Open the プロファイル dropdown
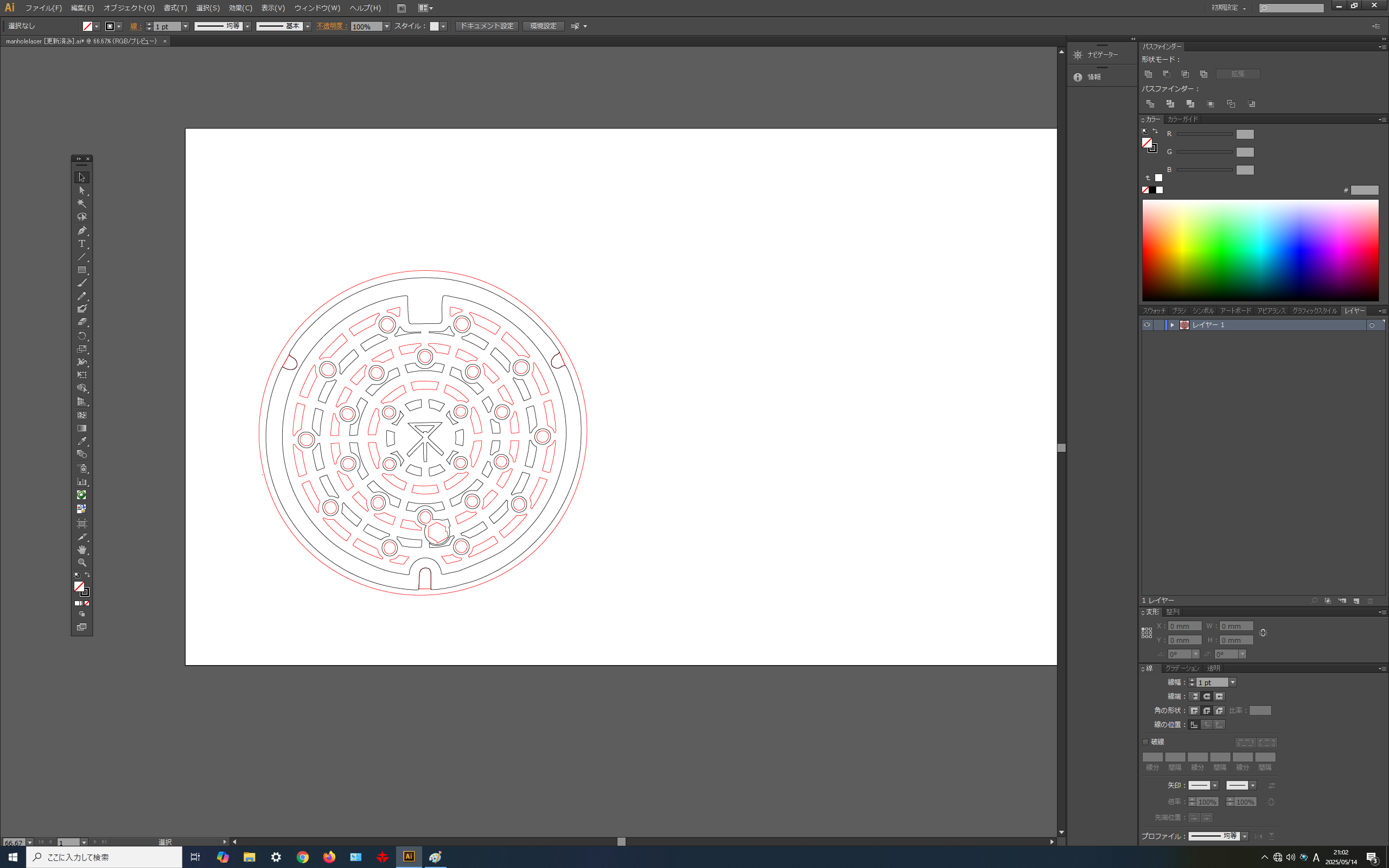 [x=1244, y=837]
